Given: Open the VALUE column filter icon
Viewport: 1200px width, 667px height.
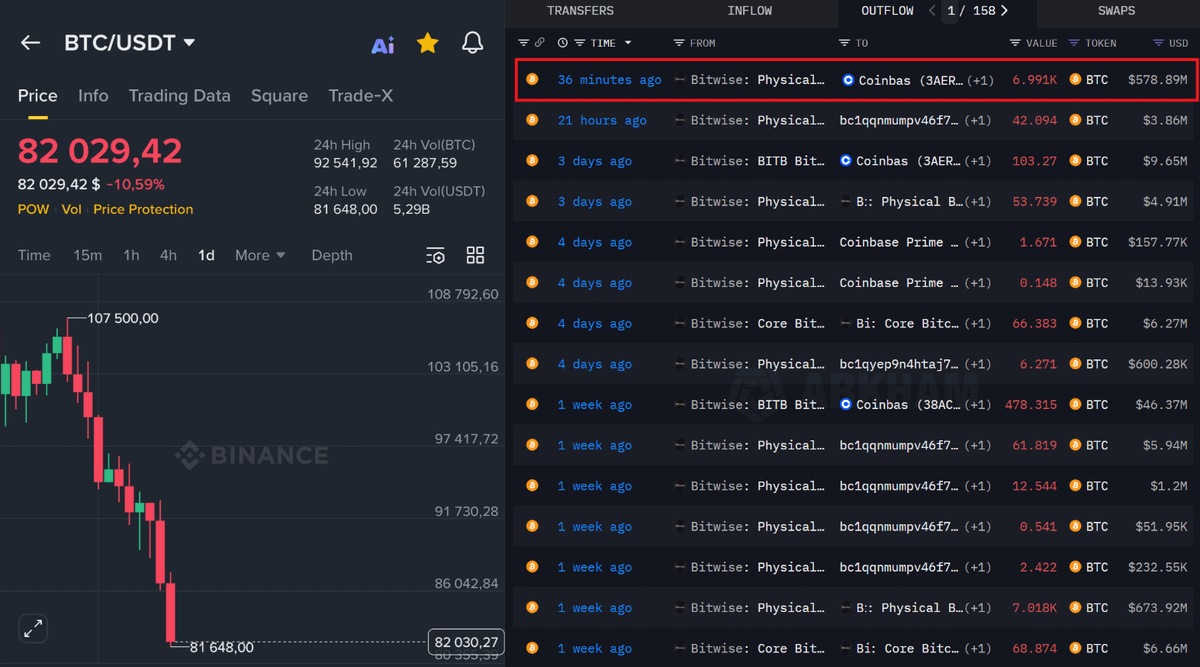Looking at the screenshot, I should [x=1015, y=43].
